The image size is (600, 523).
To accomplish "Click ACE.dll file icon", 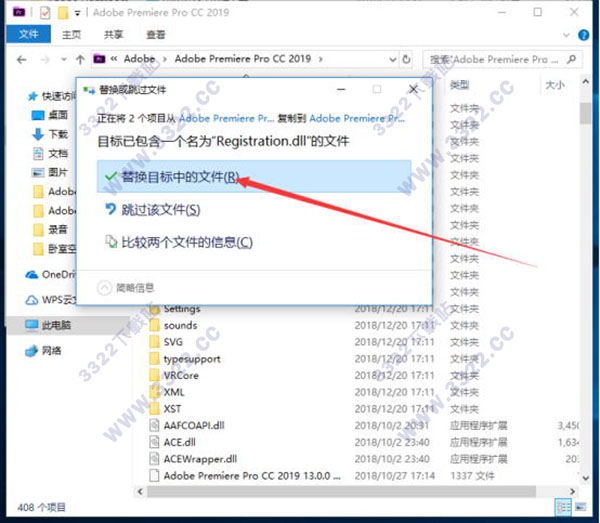I will pos(154,443).
